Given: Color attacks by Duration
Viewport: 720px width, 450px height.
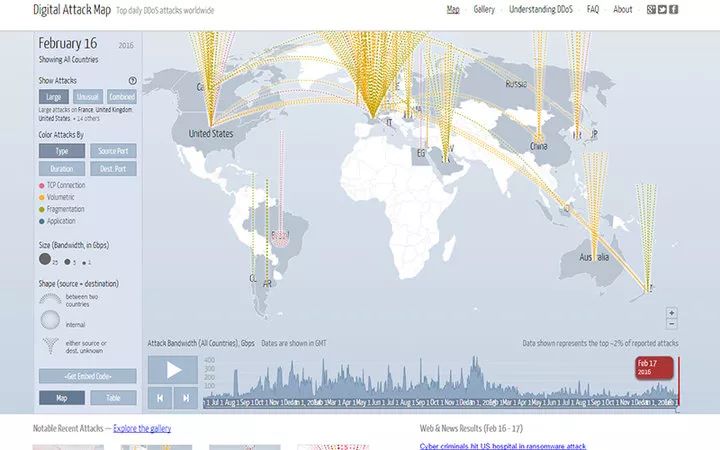Looking at the screenshot, I should (62, 169).
